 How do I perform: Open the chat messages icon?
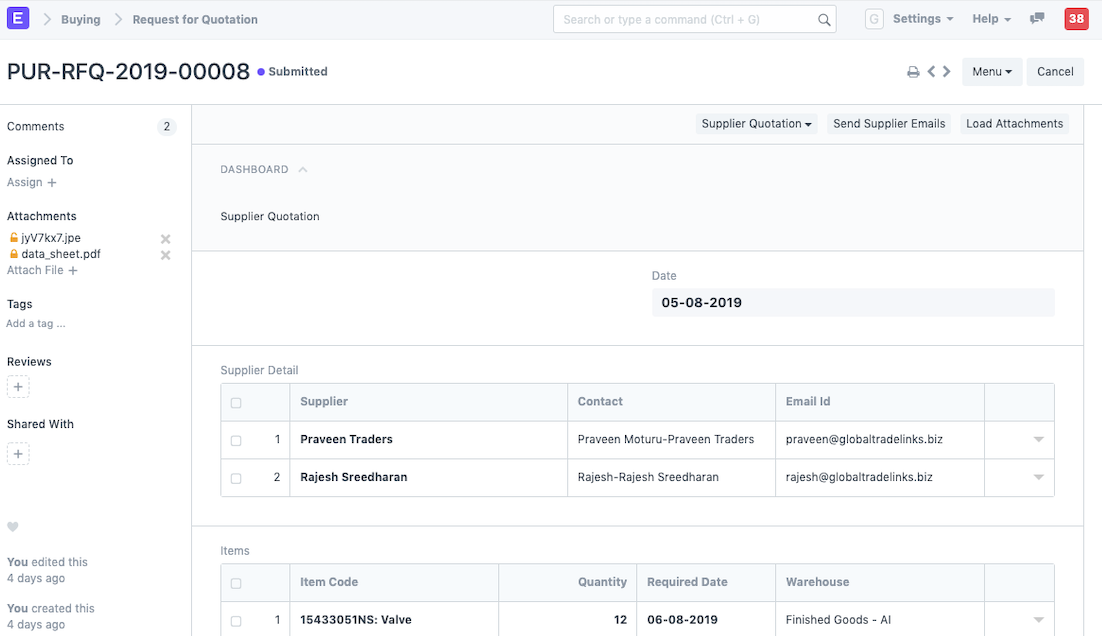tap(1037, 19)
